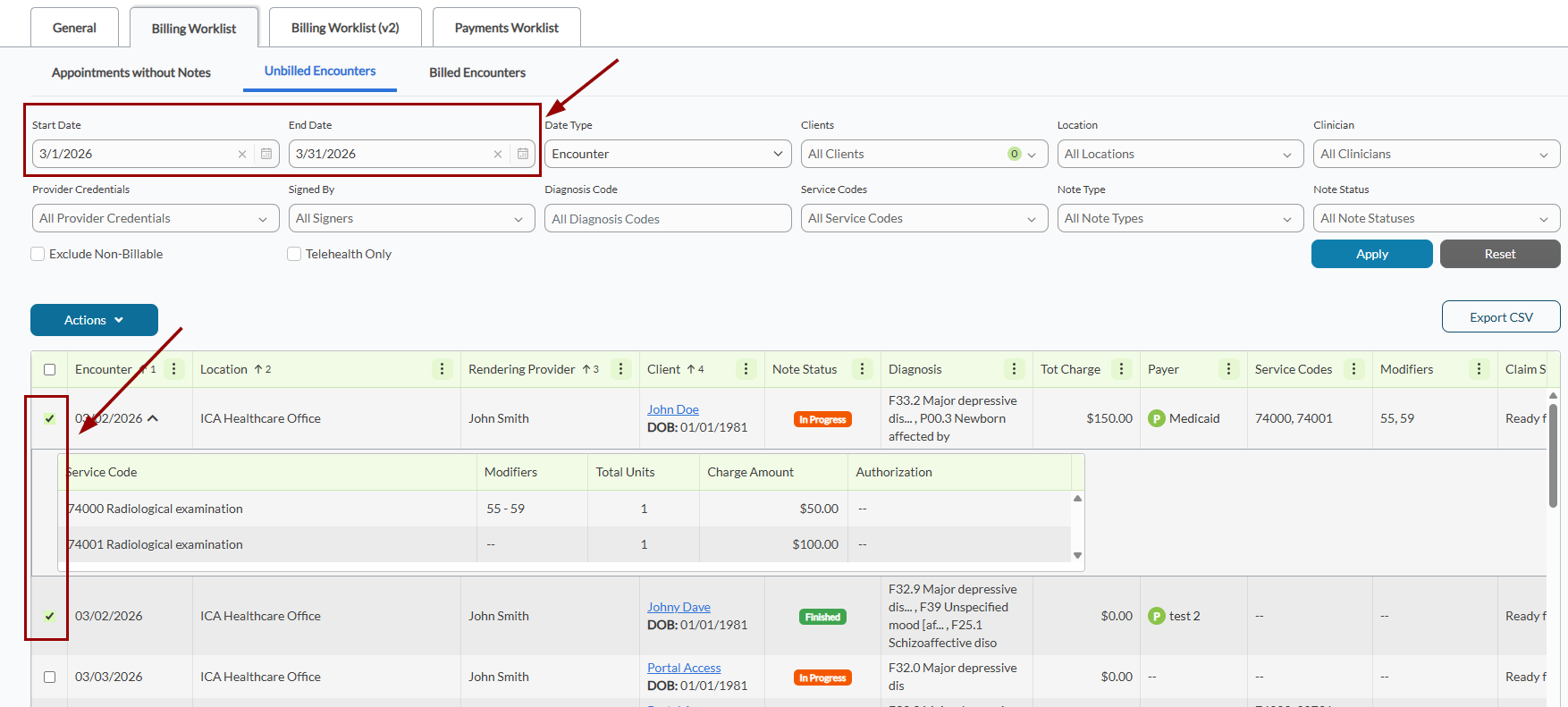
Task: Open the Start Date calendar picker
Action: coord(266,154)
